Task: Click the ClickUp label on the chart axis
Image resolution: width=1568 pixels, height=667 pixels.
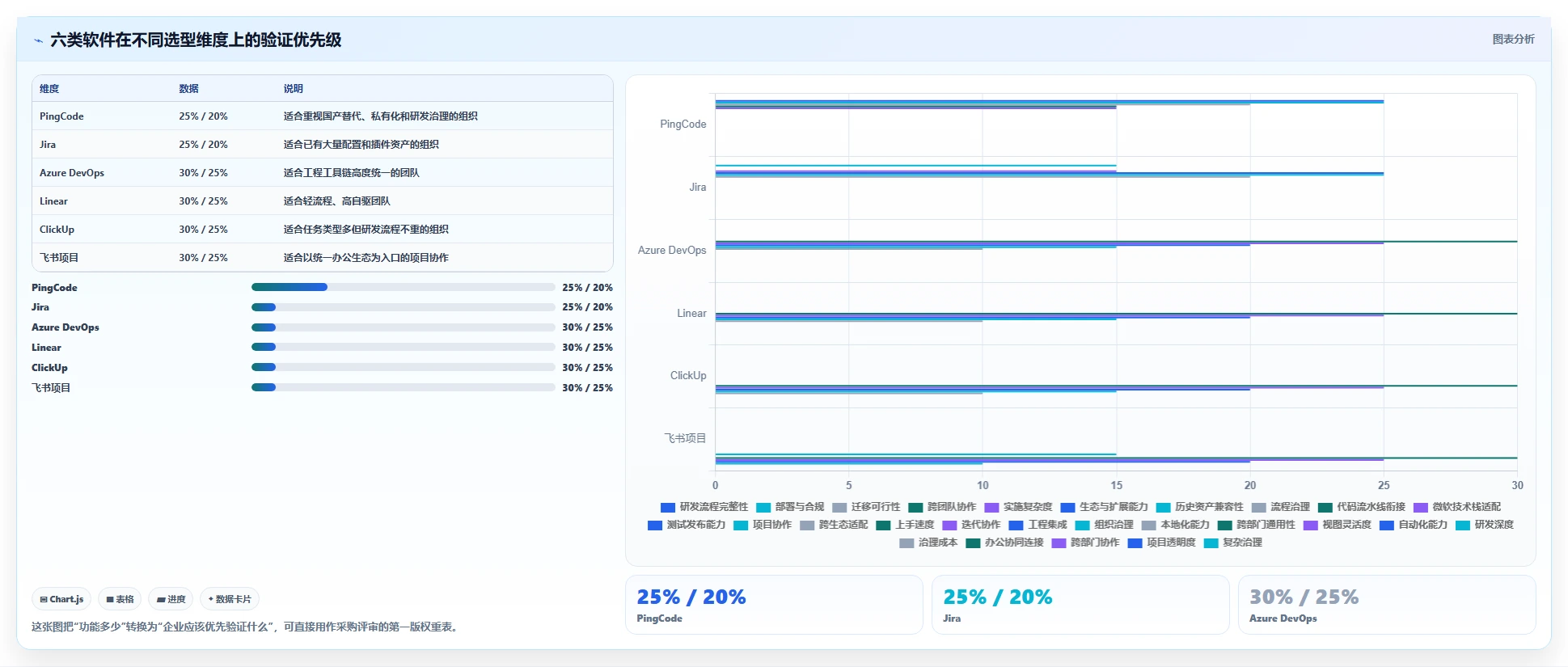Action: [x=688, y=376]
